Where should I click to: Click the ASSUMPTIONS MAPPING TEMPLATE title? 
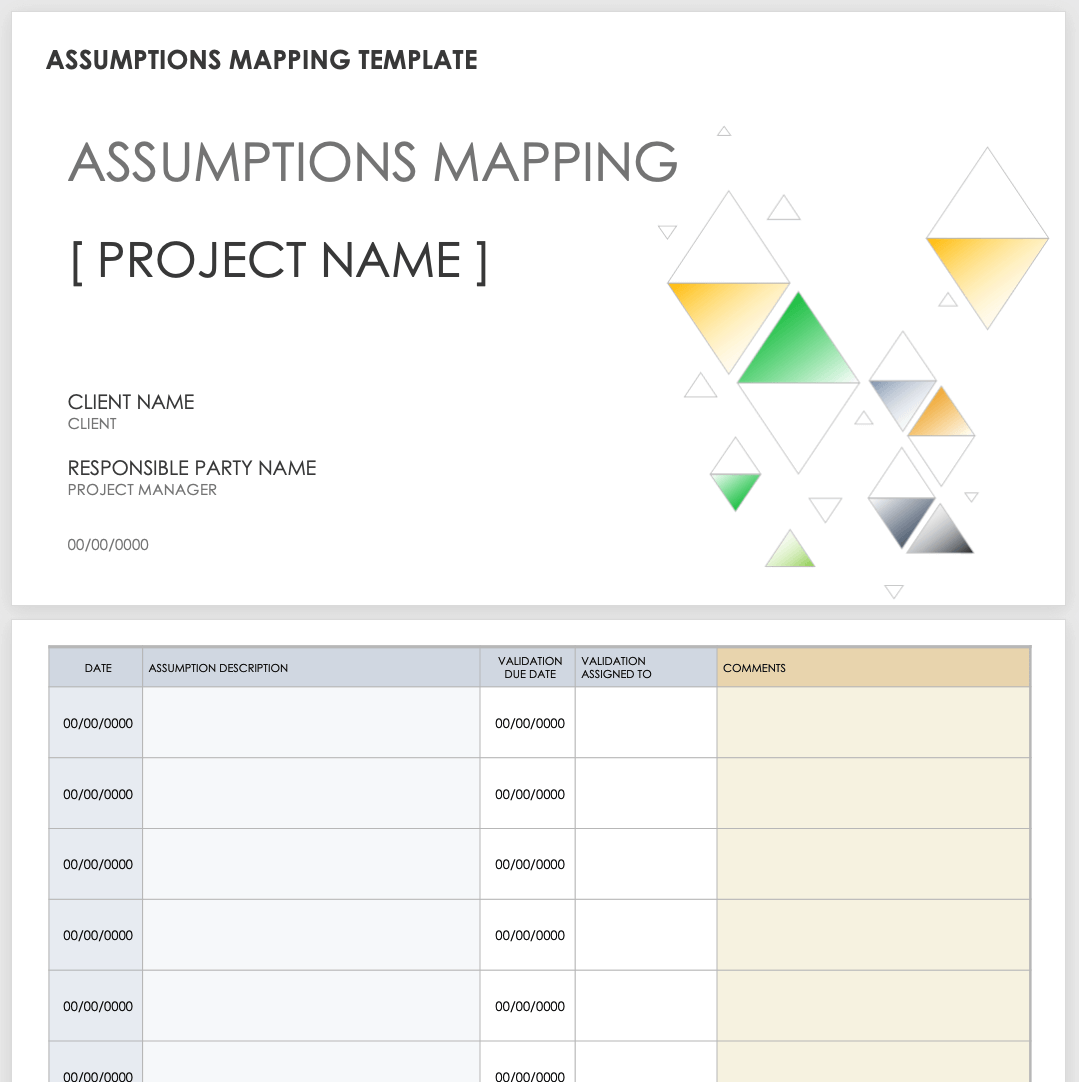(262, 60)
